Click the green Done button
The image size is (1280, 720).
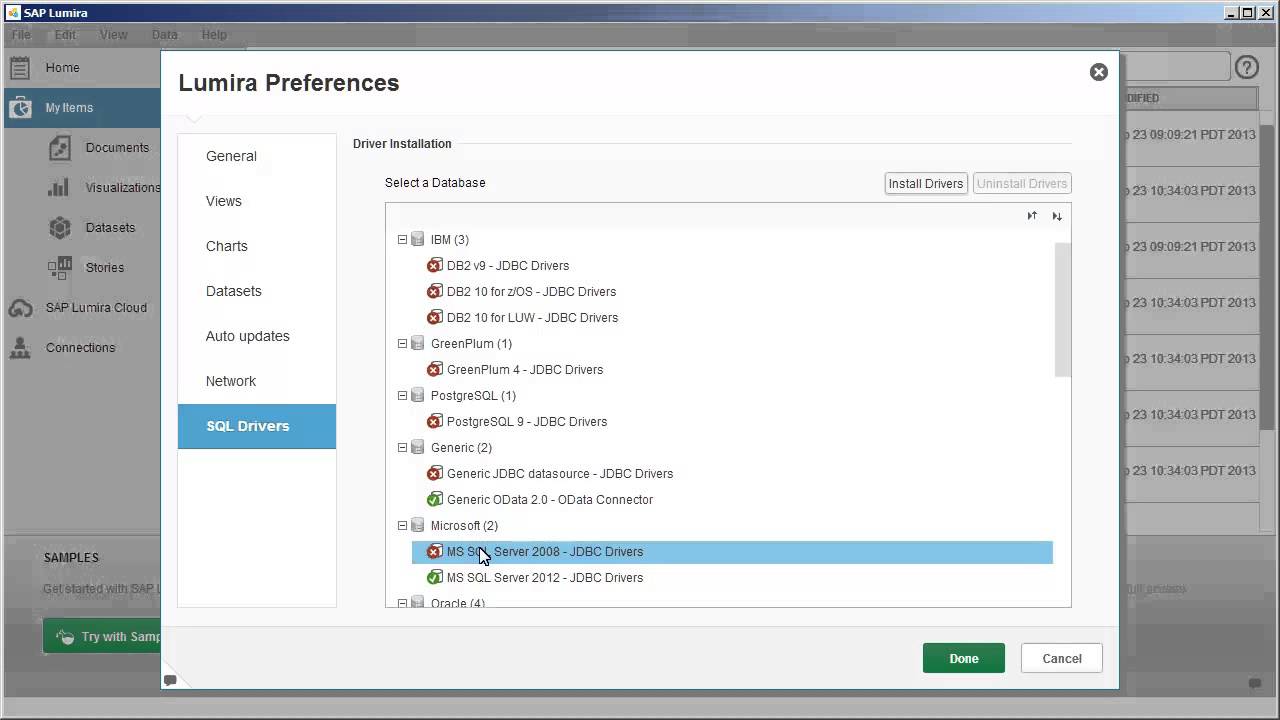pyautogui.click(x=964, y=658)
